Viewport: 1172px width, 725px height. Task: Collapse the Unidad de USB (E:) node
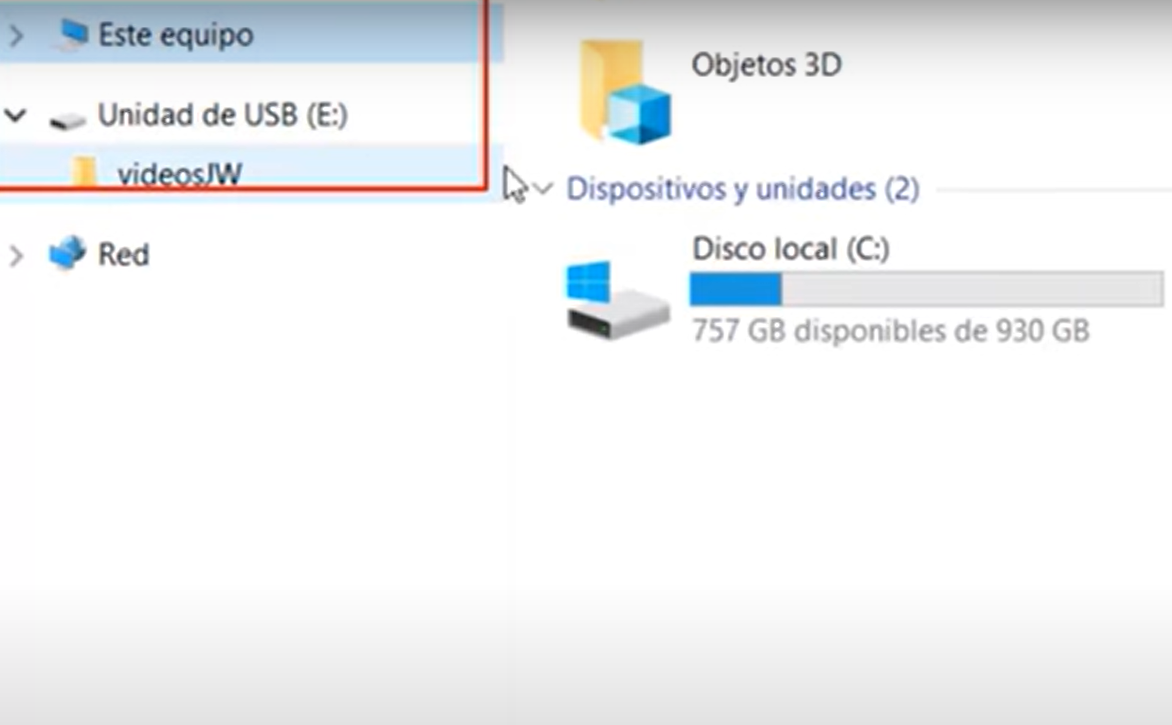(16, 115)
